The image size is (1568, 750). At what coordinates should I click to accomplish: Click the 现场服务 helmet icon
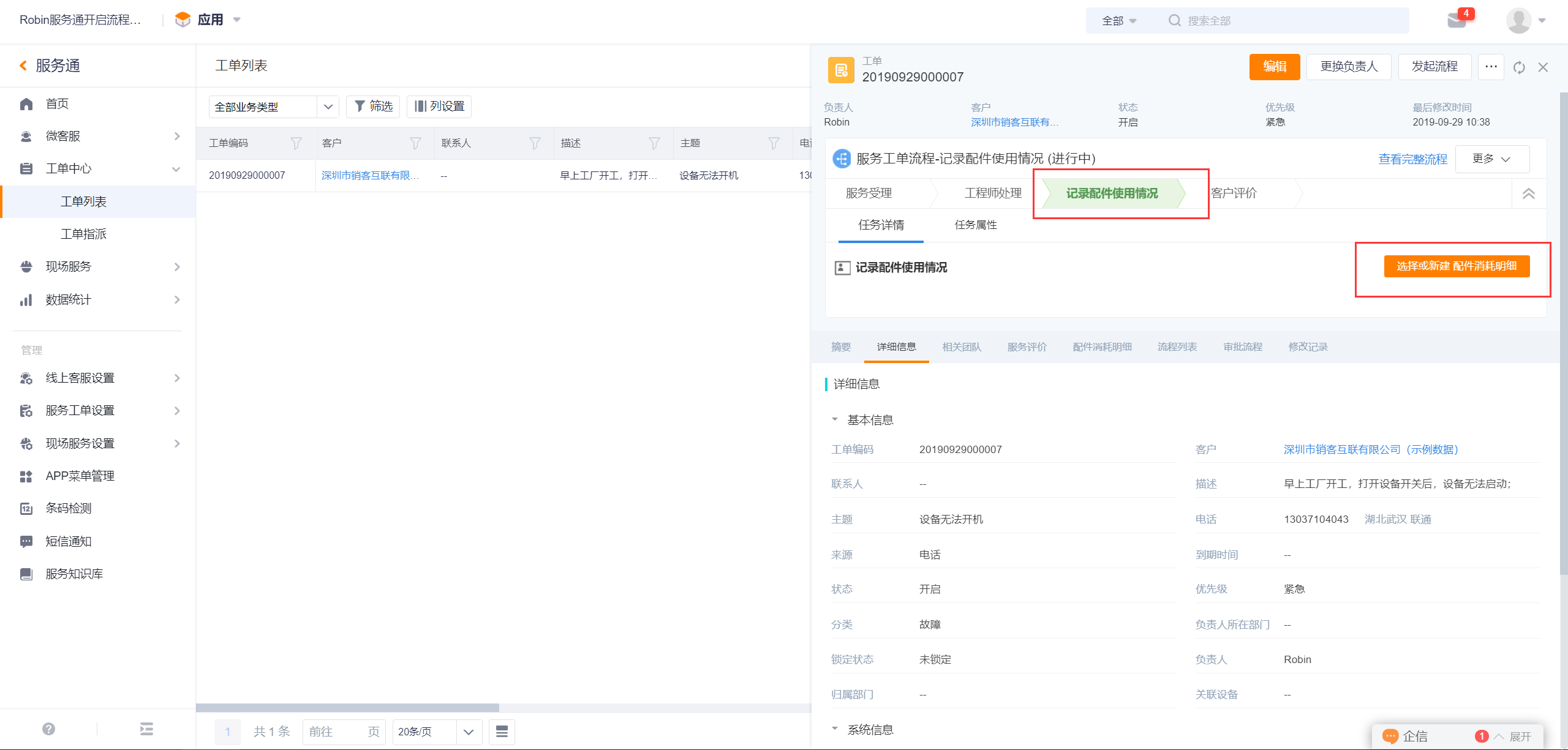click(26, 267)
